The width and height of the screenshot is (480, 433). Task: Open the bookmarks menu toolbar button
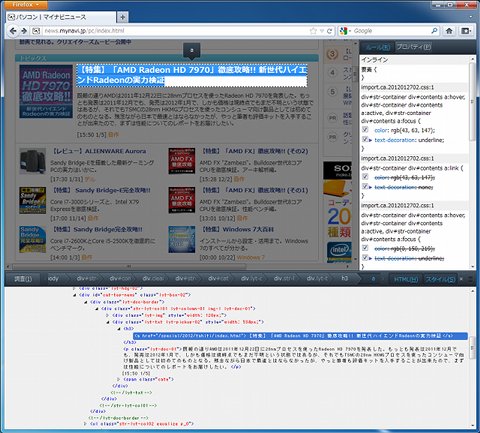(466, 31)
